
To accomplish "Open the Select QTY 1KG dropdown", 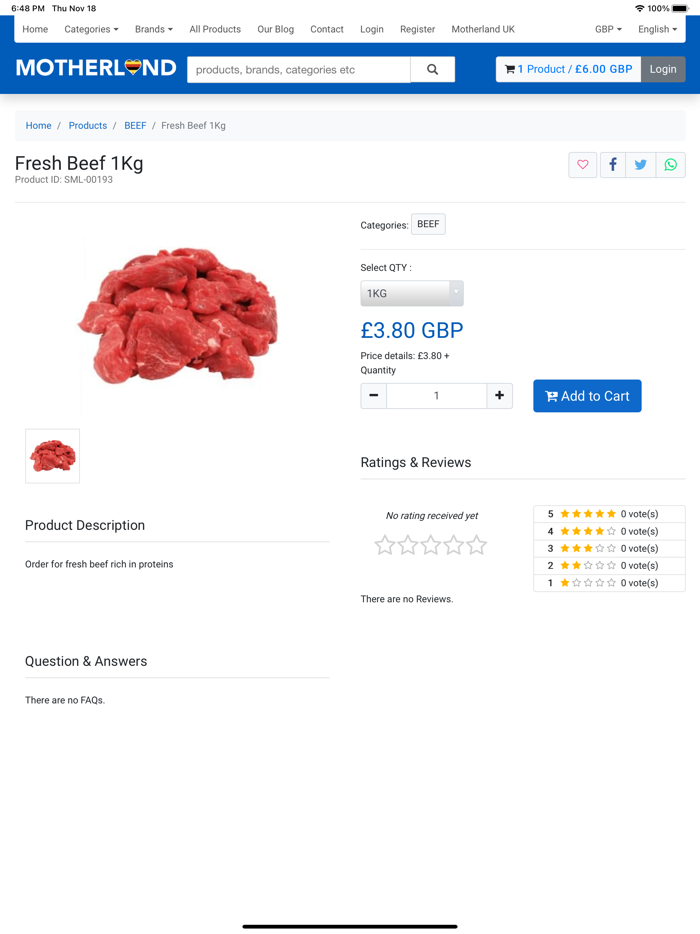I will tap(411, 293).
